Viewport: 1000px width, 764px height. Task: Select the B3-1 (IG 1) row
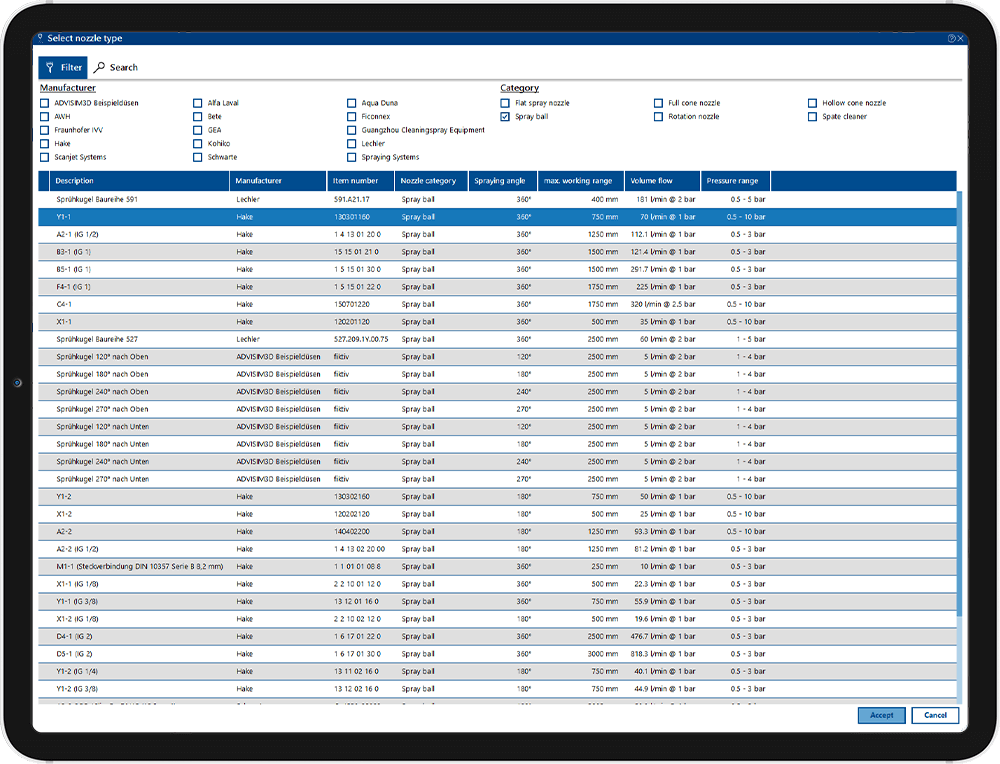[497, 252]
